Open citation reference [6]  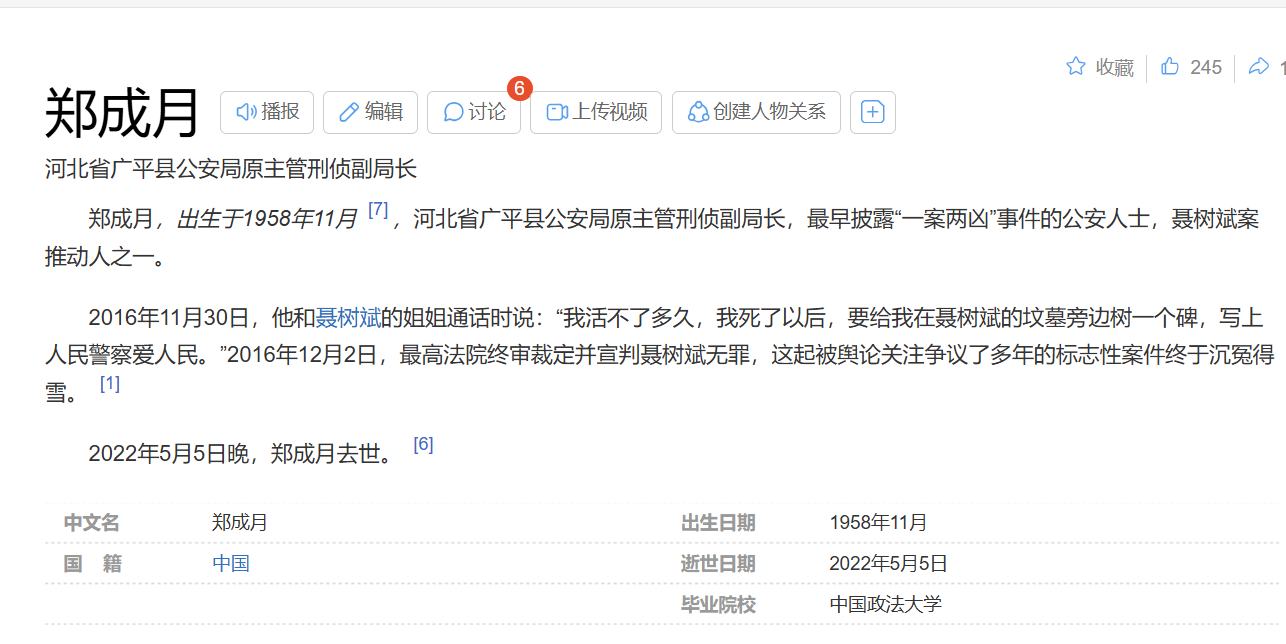(424, 444)
